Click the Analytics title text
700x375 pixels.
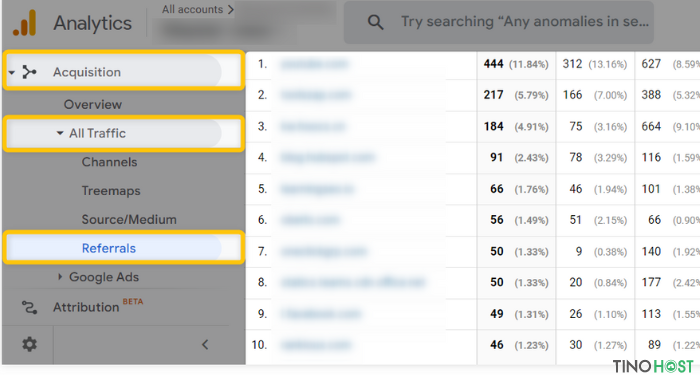tap(92, 23)
